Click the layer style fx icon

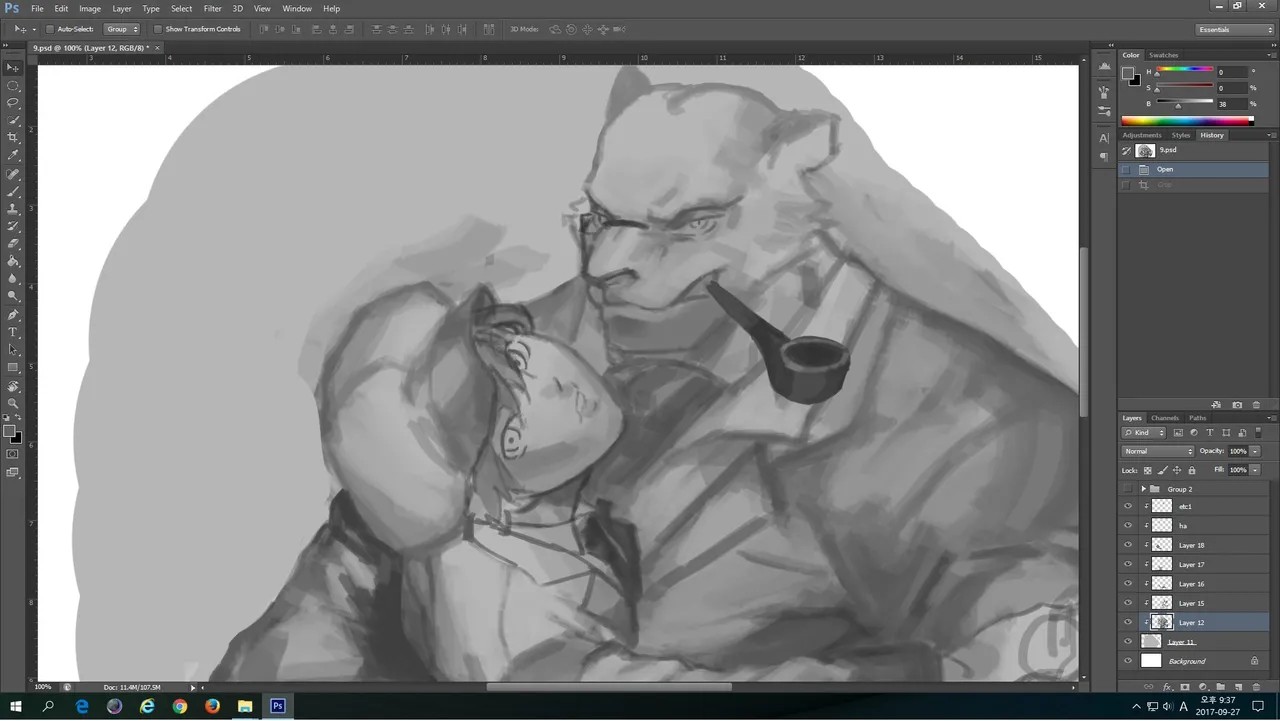click(1167, 687)
